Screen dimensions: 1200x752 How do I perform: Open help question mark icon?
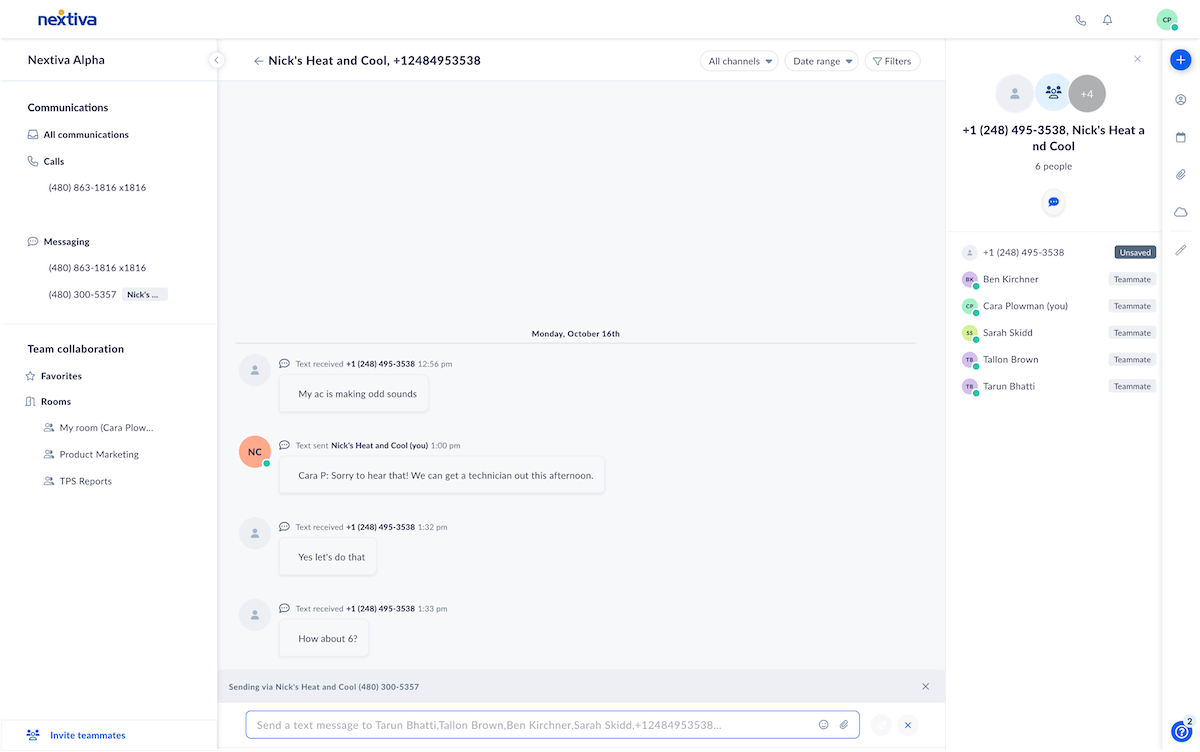tap(1180, 732)
